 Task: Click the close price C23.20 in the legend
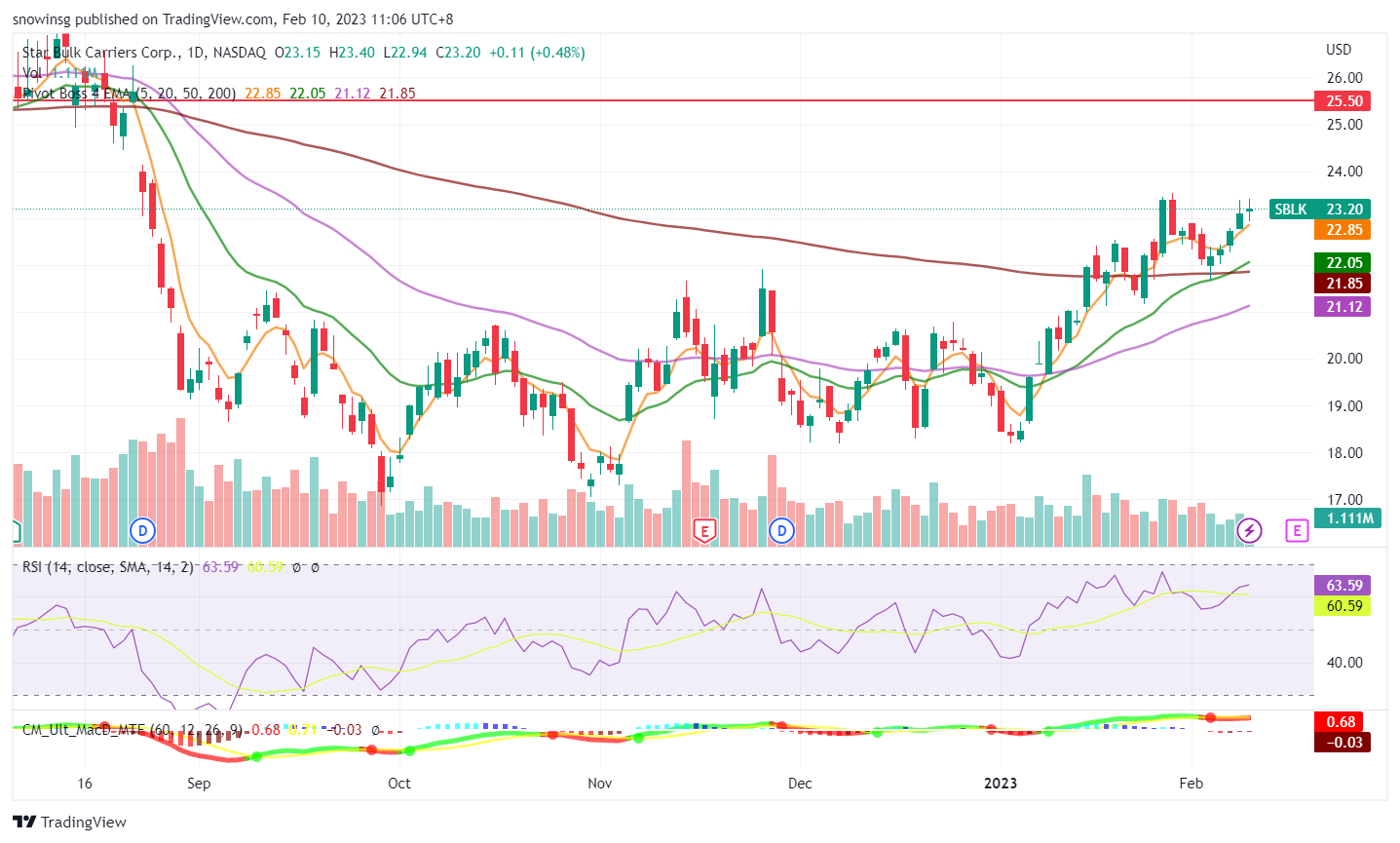tap(458, 53)
